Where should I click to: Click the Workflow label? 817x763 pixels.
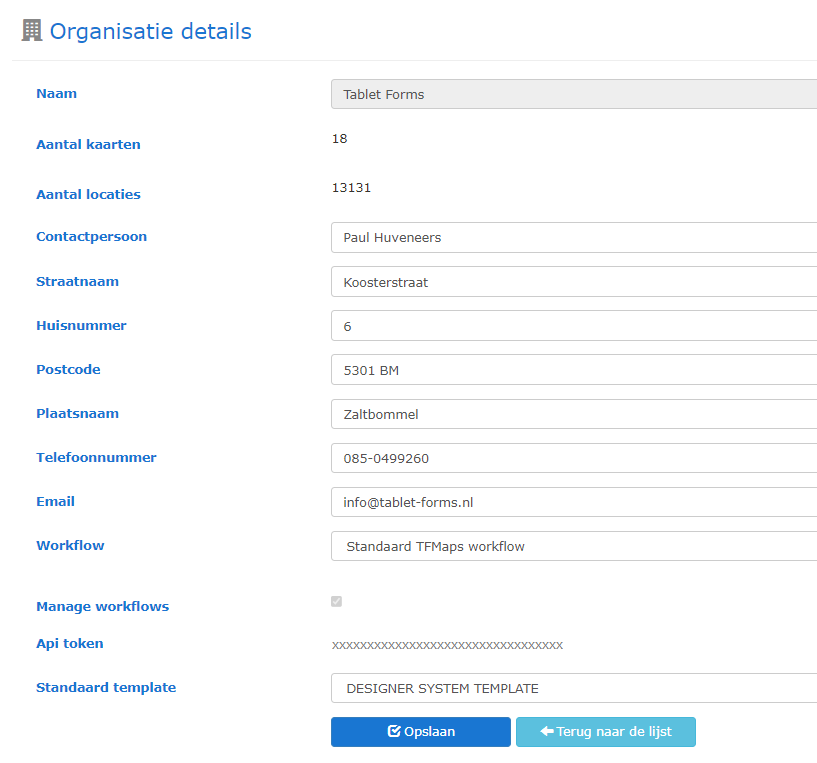click(x=70, y=546)
